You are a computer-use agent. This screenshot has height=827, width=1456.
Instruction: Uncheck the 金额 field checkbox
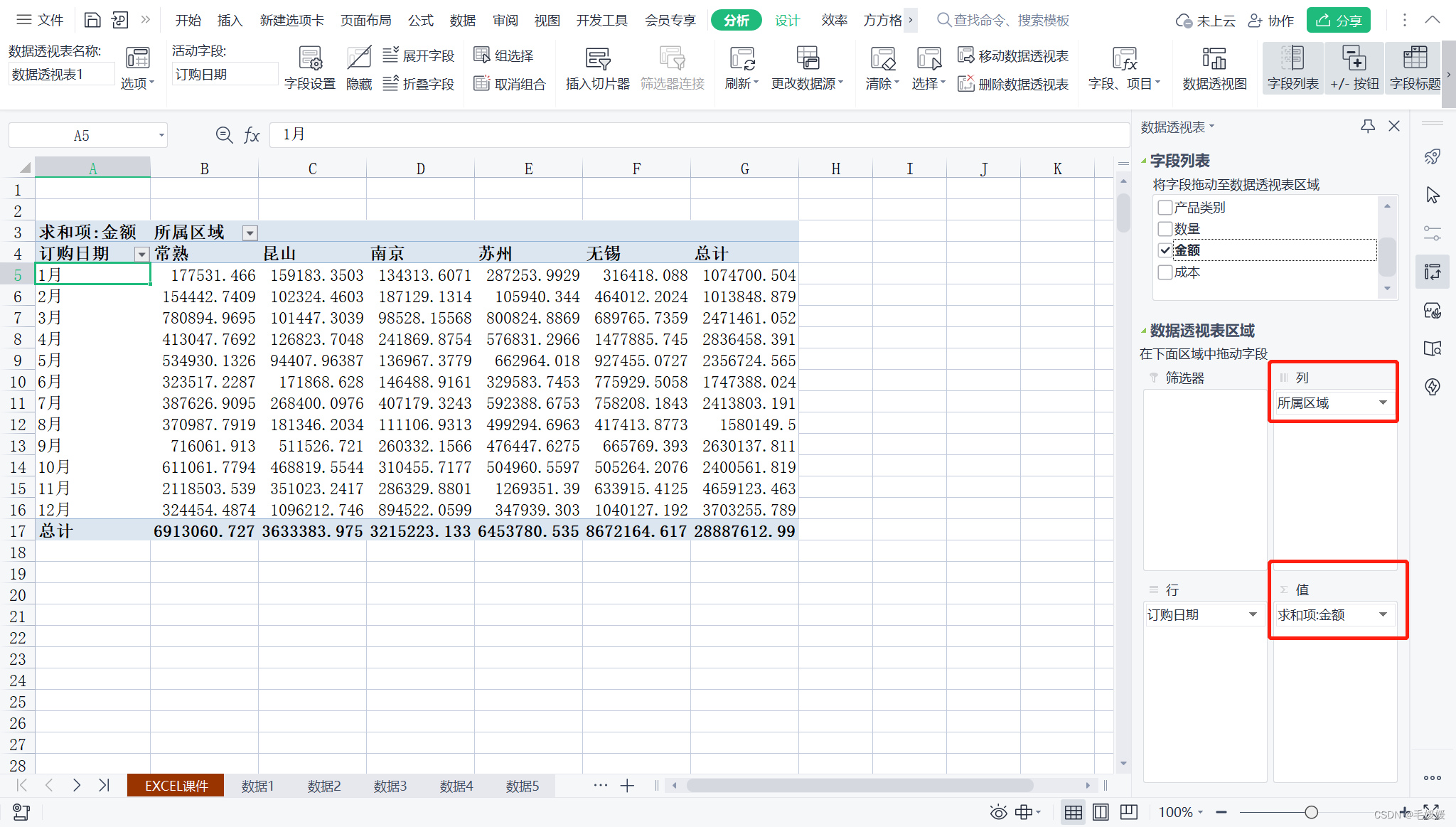(1165, 250)
